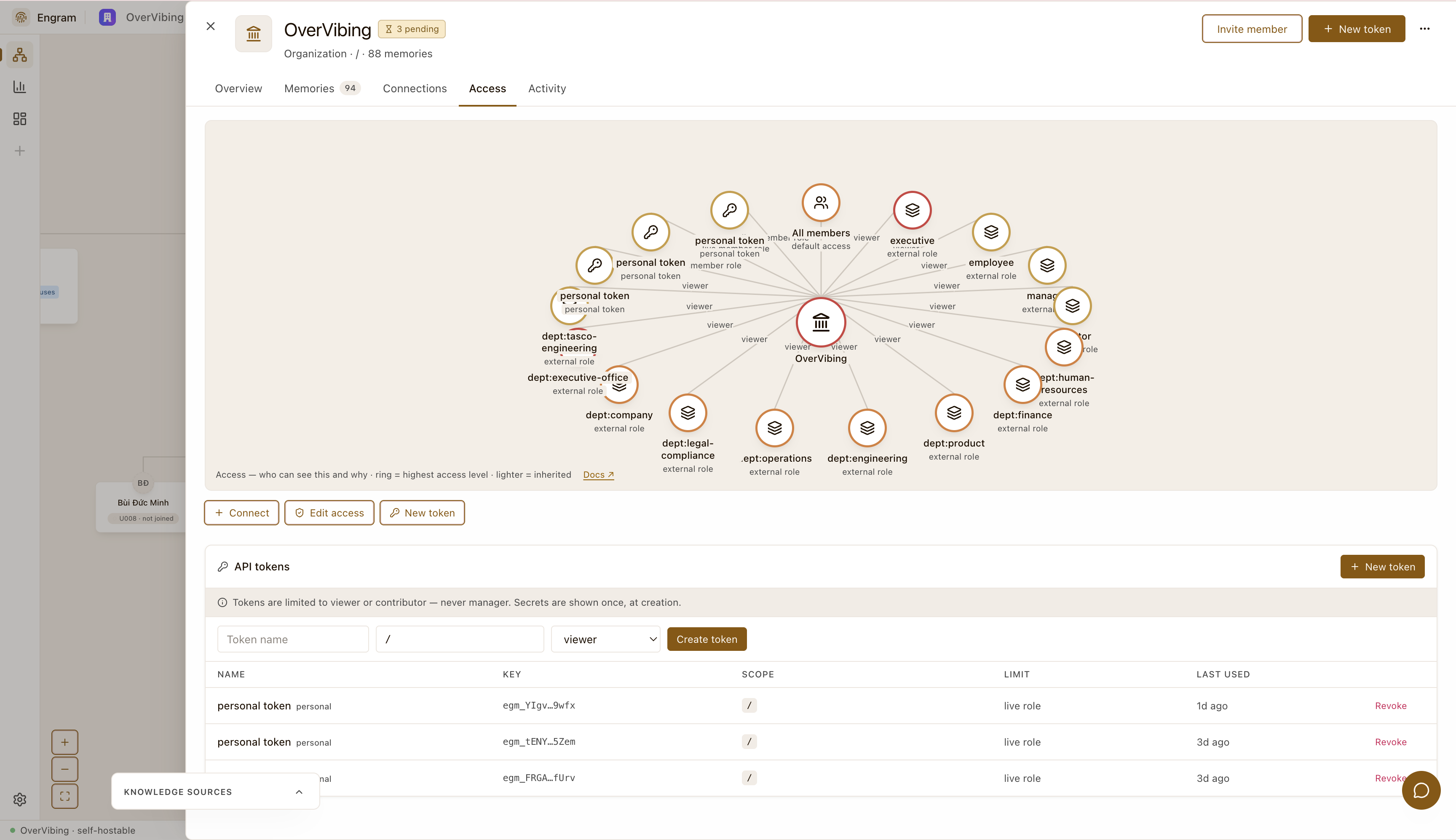Click New token button in header

click(1356, 29)
